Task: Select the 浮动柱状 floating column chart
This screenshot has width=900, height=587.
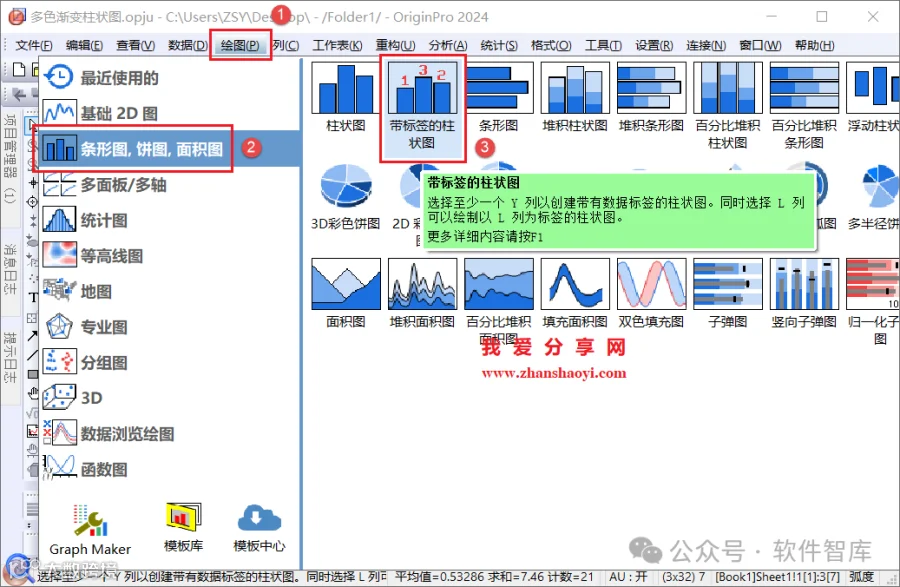Action: click(x=872, y=98)
